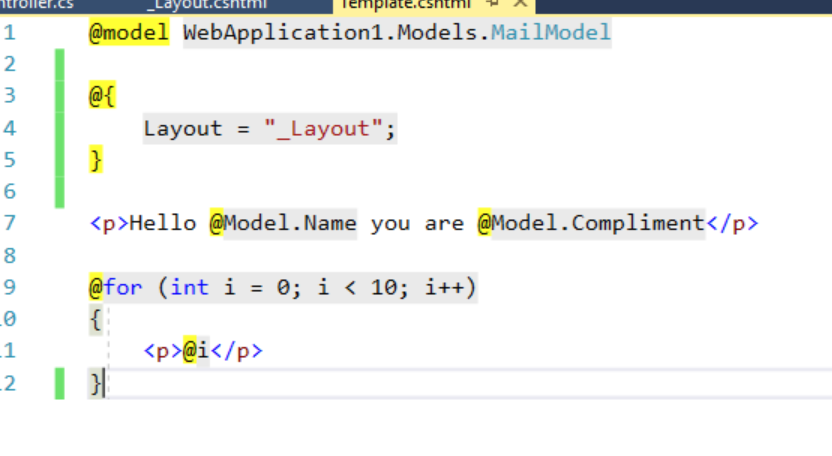The width and height of the screenshot is (832, 456).
Task: Click line number 1 in the gutter
Action: [x=10, y=32]
